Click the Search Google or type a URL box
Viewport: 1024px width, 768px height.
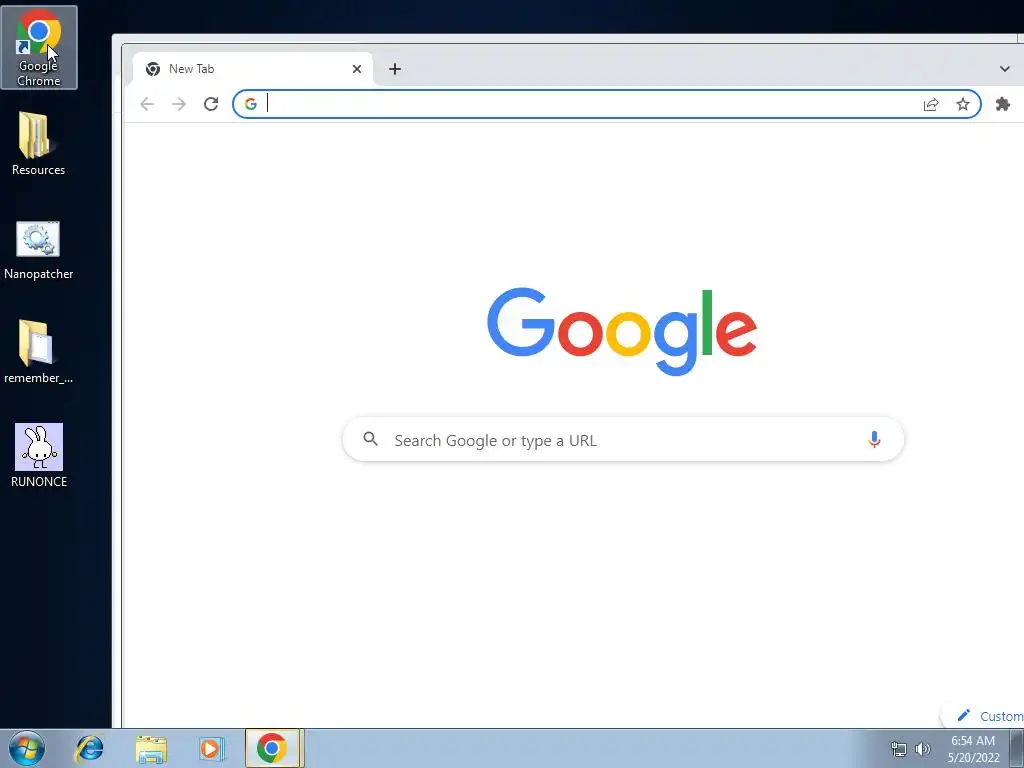624,440
